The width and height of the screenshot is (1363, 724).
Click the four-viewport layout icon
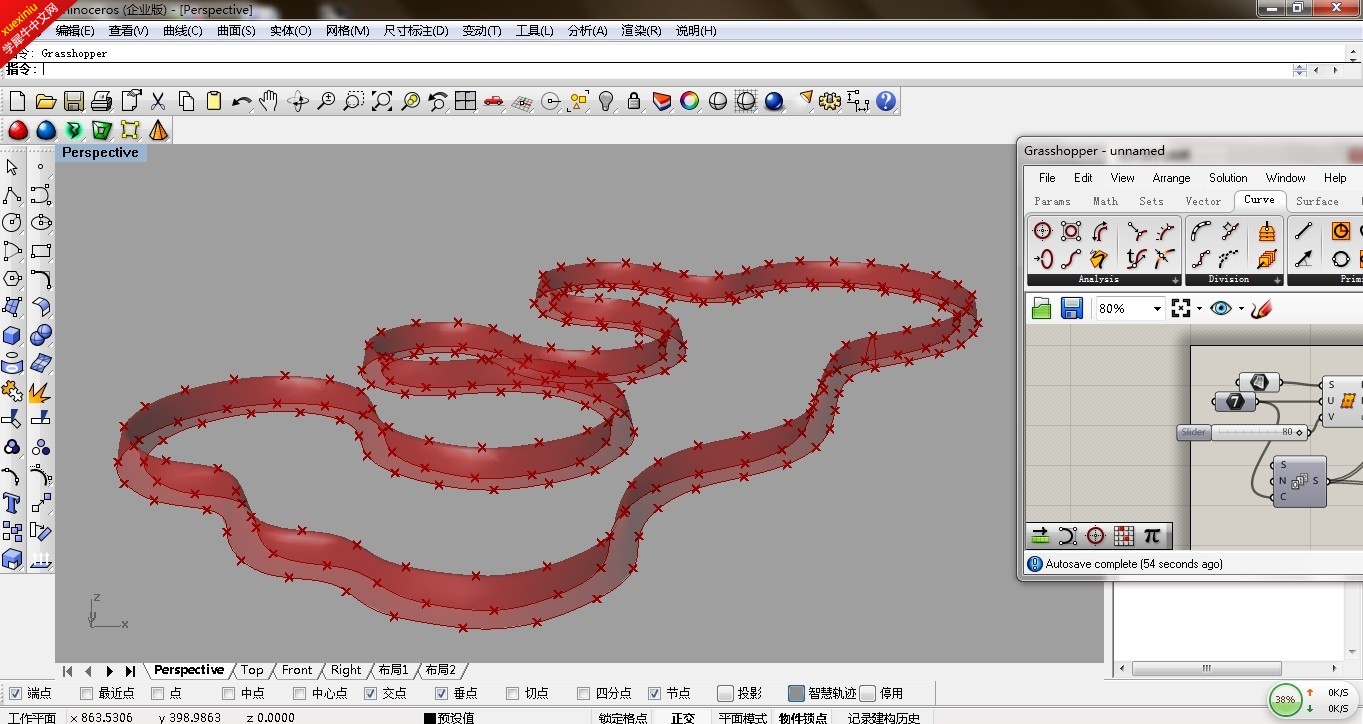(465, 101)
